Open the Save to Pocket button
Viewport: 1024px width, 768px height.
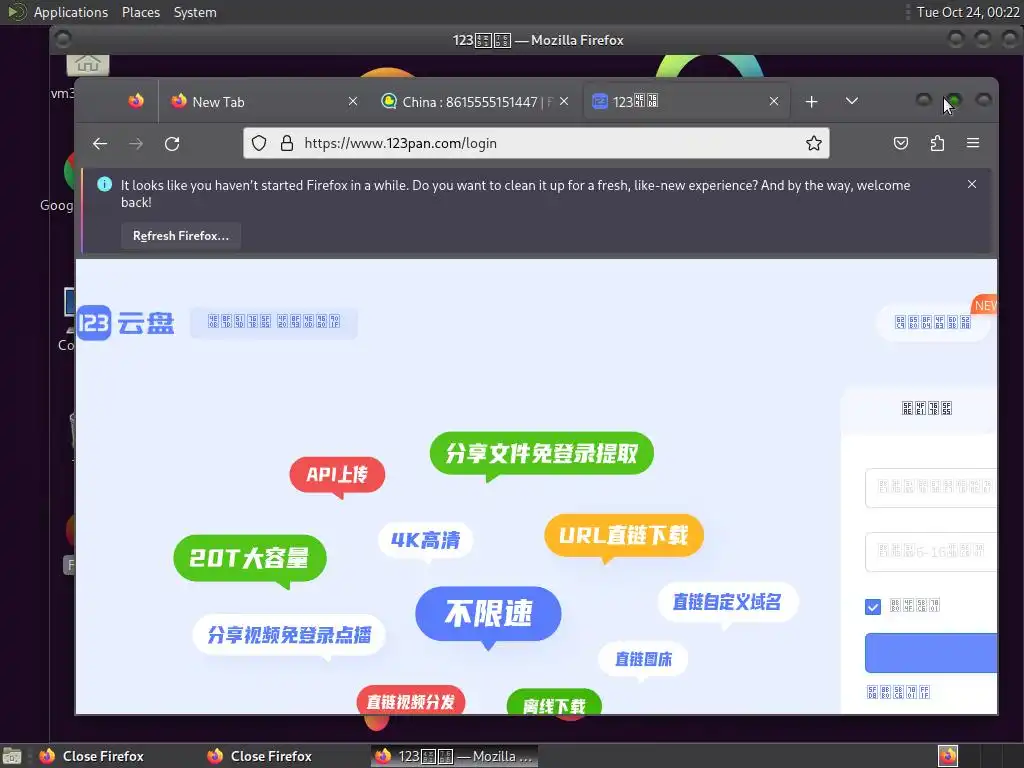click(901, 143)
